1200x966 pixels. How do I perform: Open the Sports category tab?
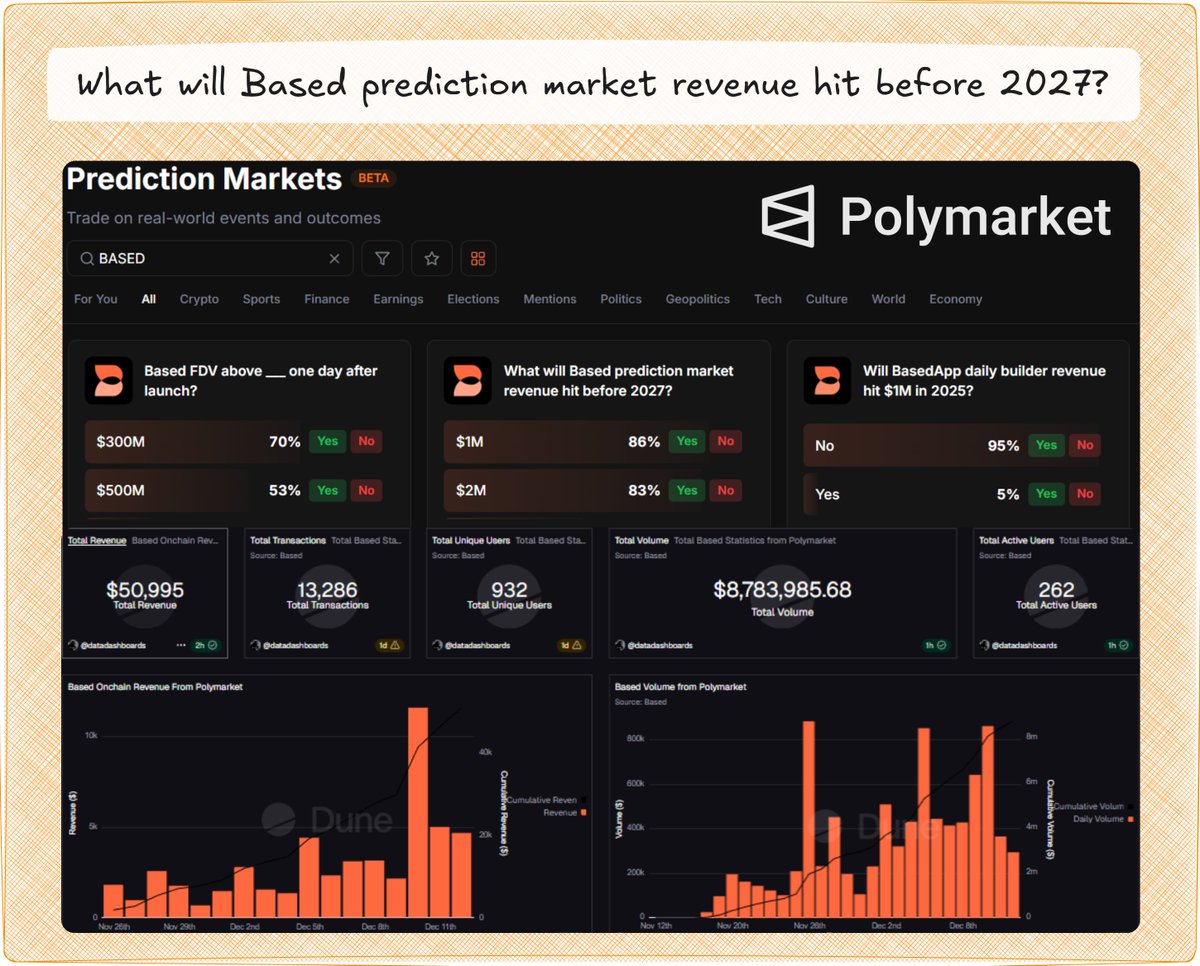pyautogui.click(x=261, y=299)
